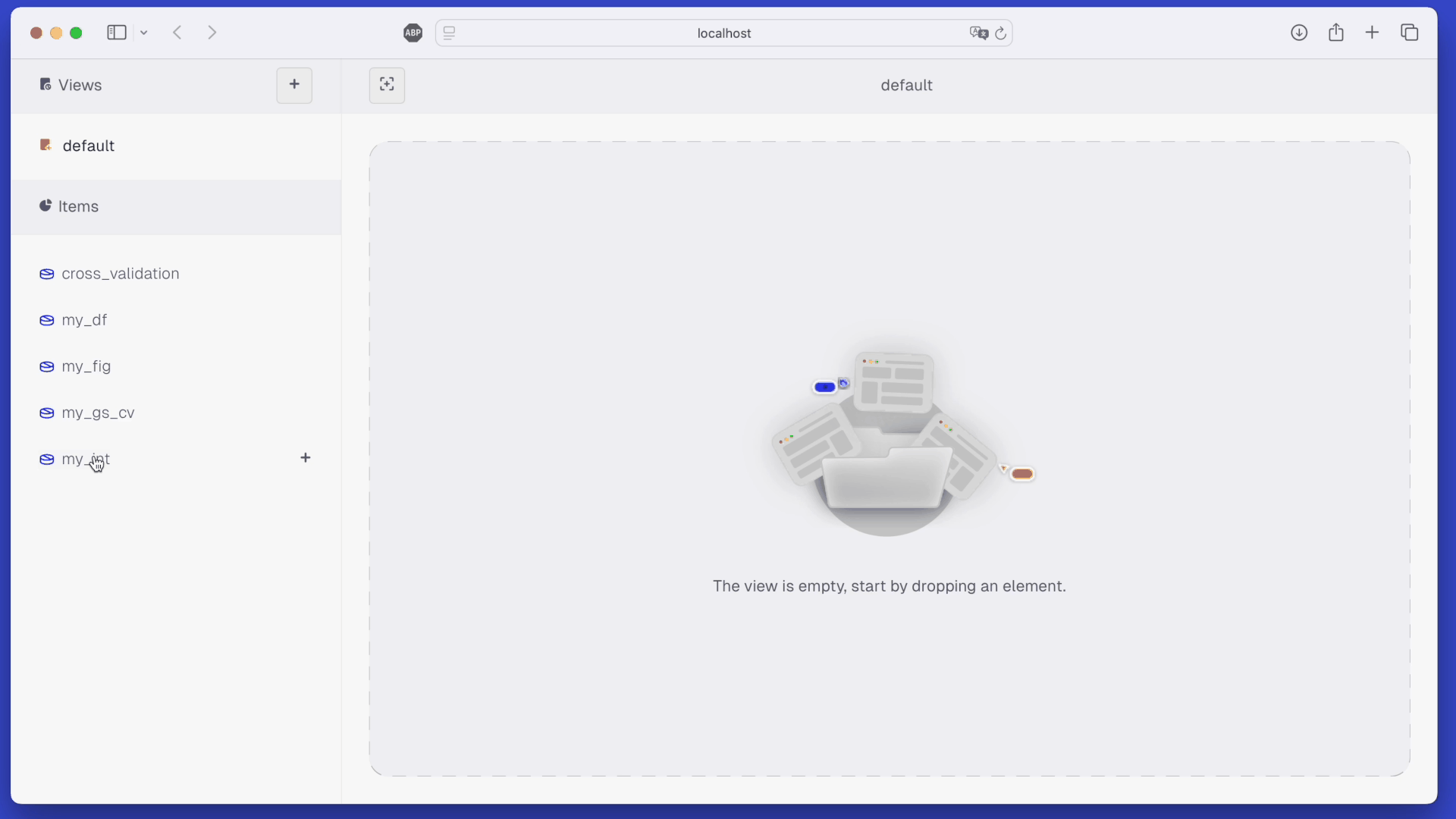
Task: Enable ABP browser extension toggle
Action: [x=412, y=32]
